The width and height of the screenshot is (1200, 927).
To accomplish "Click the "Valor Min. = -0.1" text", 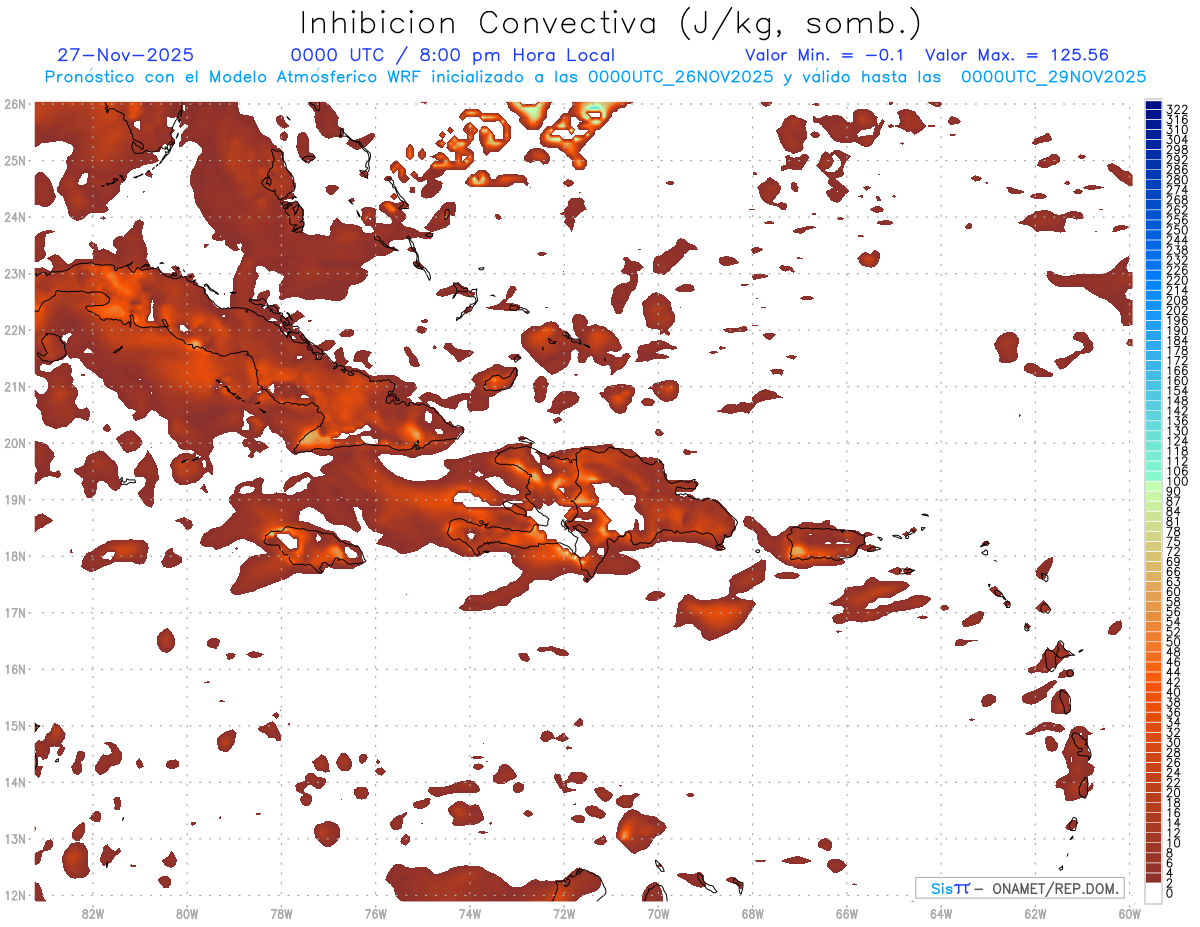I will [x=825, y=56].
